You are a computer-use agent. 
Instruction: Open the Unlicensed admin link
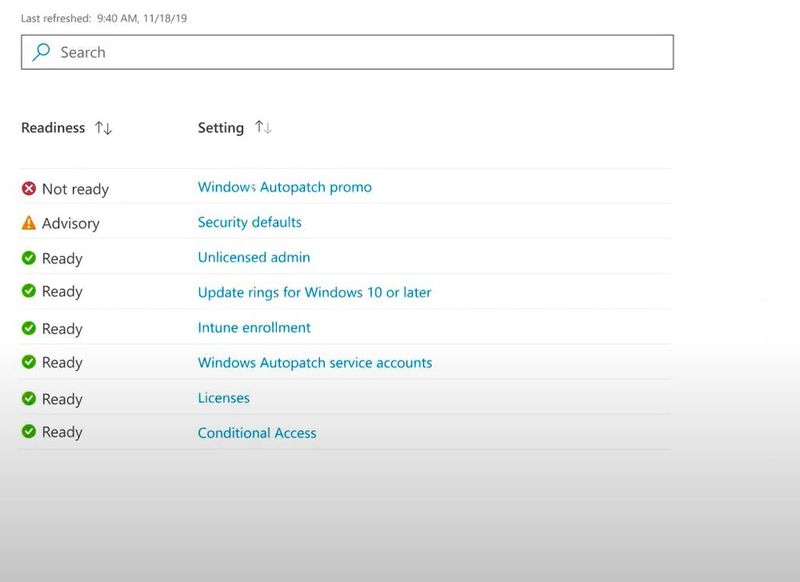[x=254, y=257]
